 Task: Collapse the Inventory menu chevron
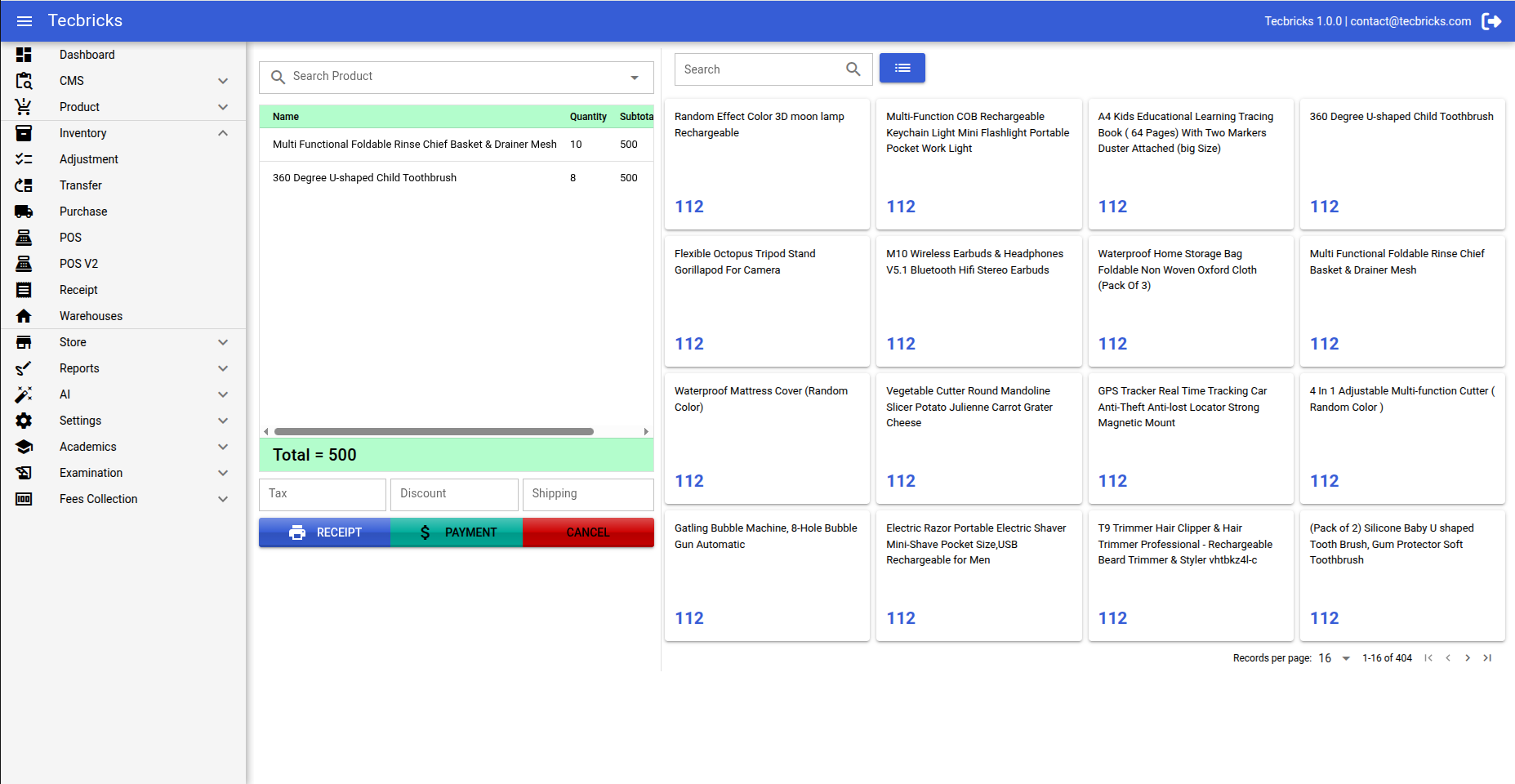pos(223,133)
